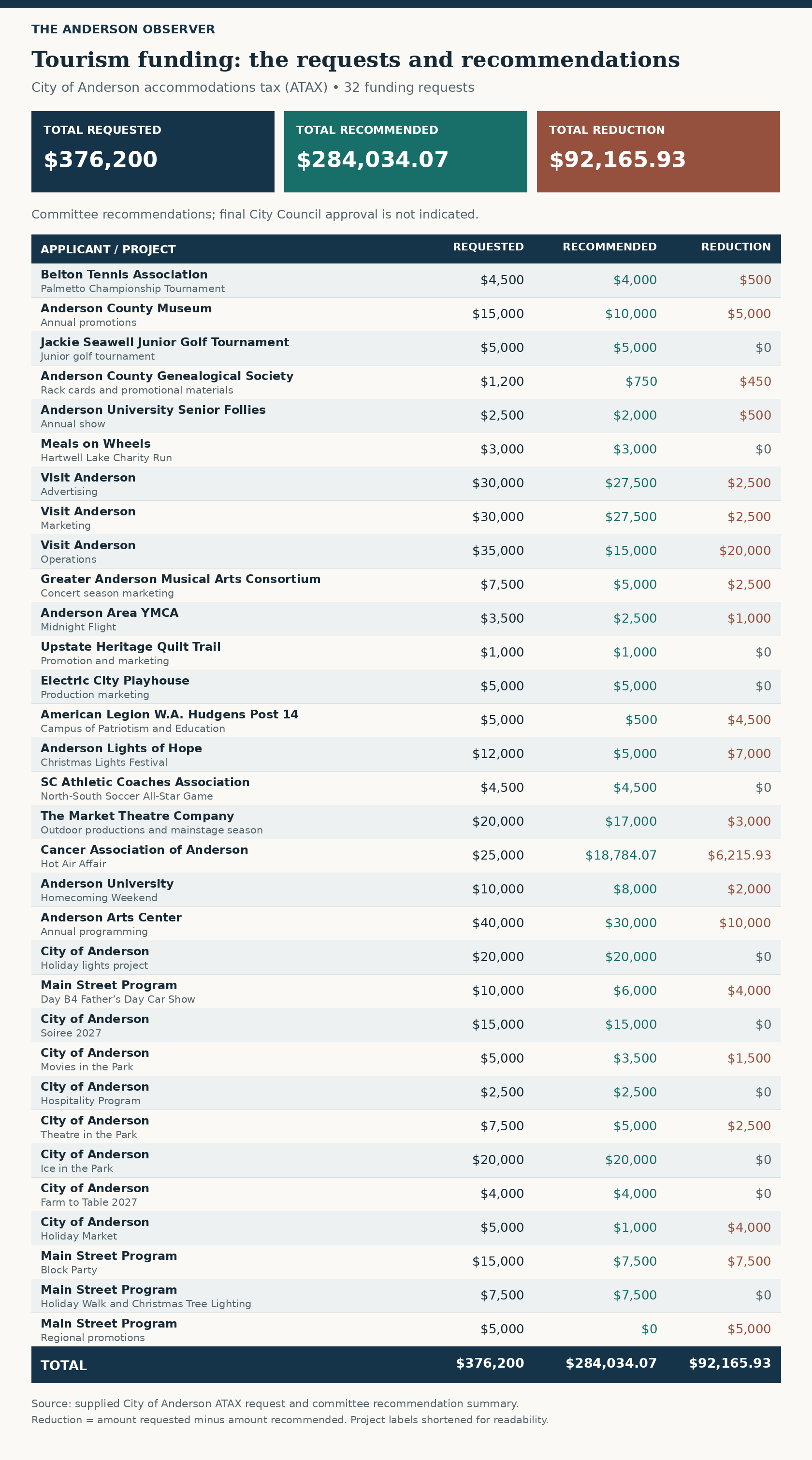The height and width of the screenshot is (1460, 812).
Task: Click the $20,000 reduction for Visit Anderson
Action: click(744, 551)
